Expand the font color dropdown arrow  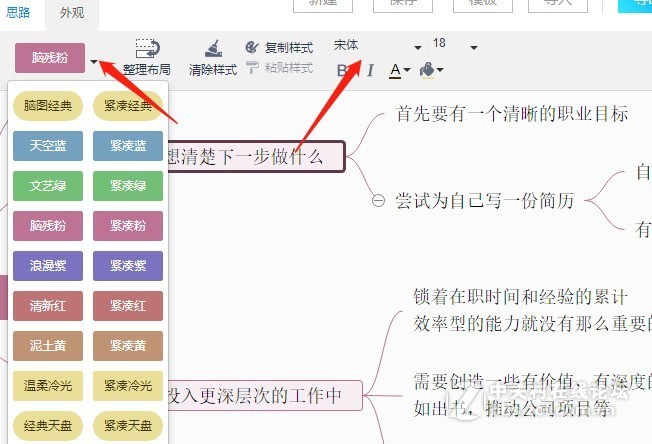point(407,70)
